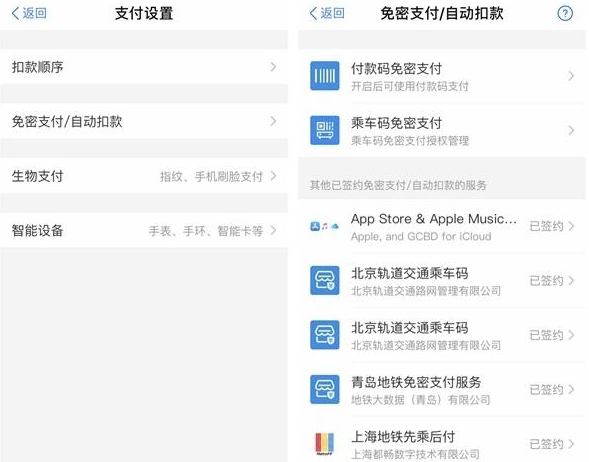Image resolution: width=589 pixels, height=462 pixels.
Task: Click 上海地铁先乘后付 title
Action: (403, 437)
